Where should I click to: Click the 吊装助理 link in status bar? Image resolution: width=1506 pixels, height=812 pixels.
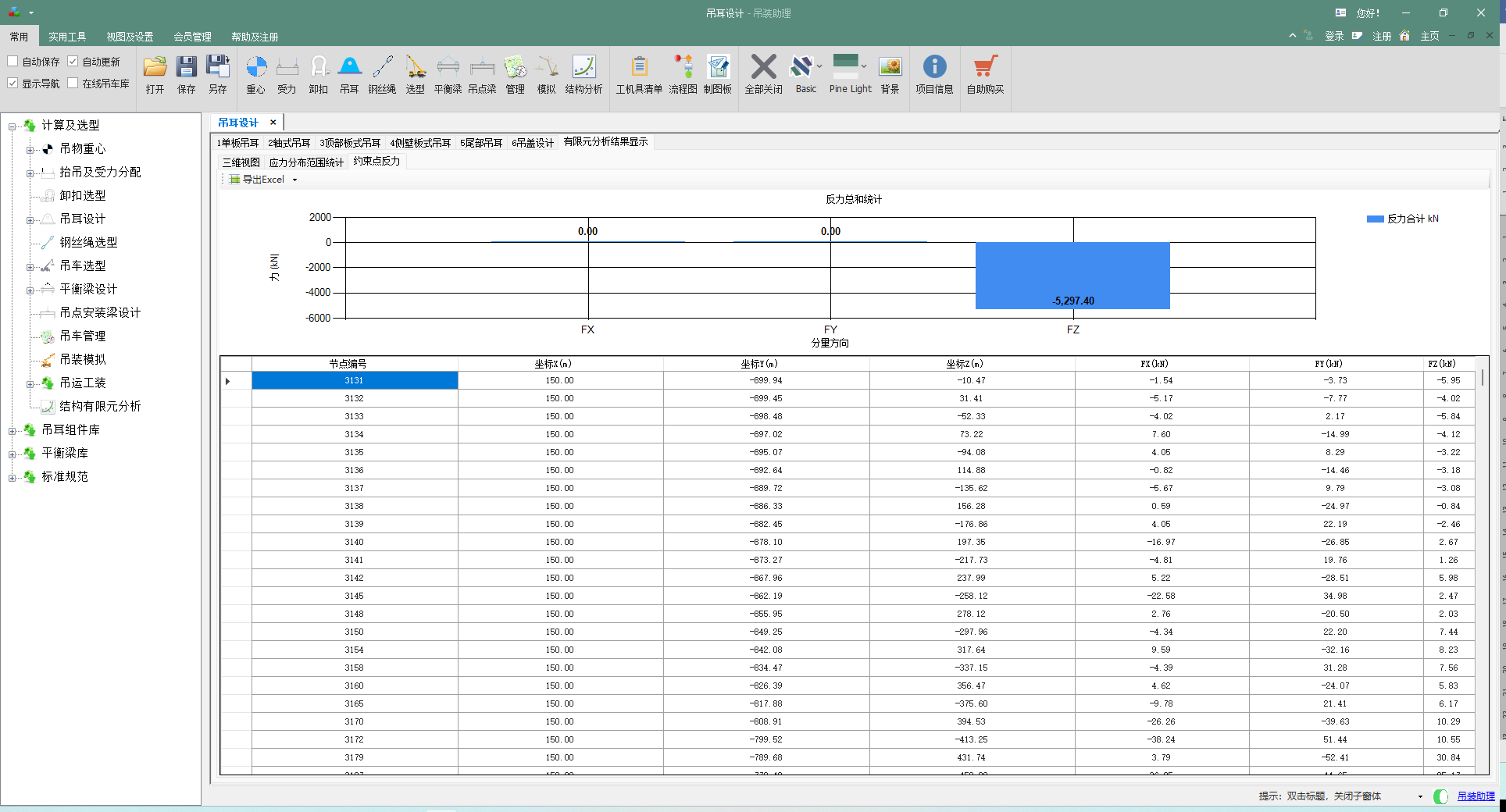click(1476, 796)
